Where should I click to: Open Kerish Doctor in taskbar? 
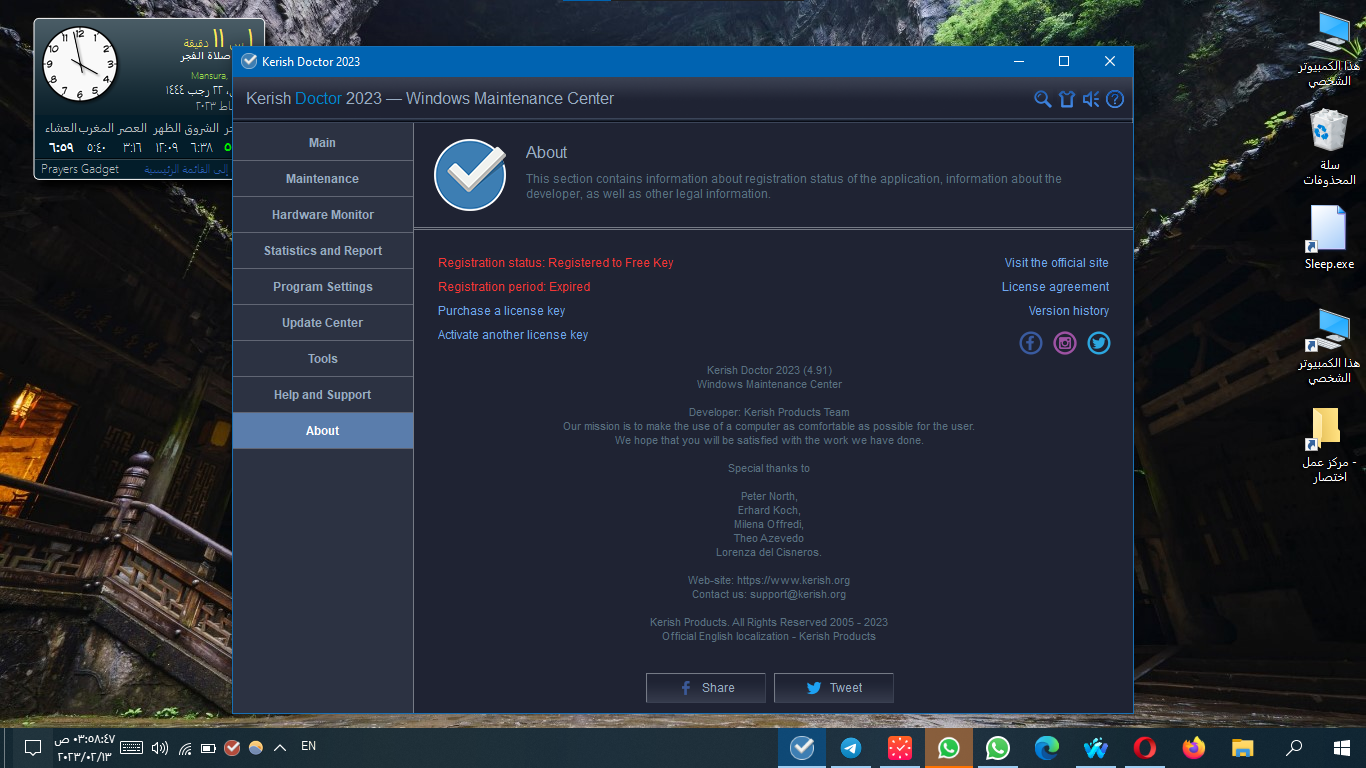802,747
